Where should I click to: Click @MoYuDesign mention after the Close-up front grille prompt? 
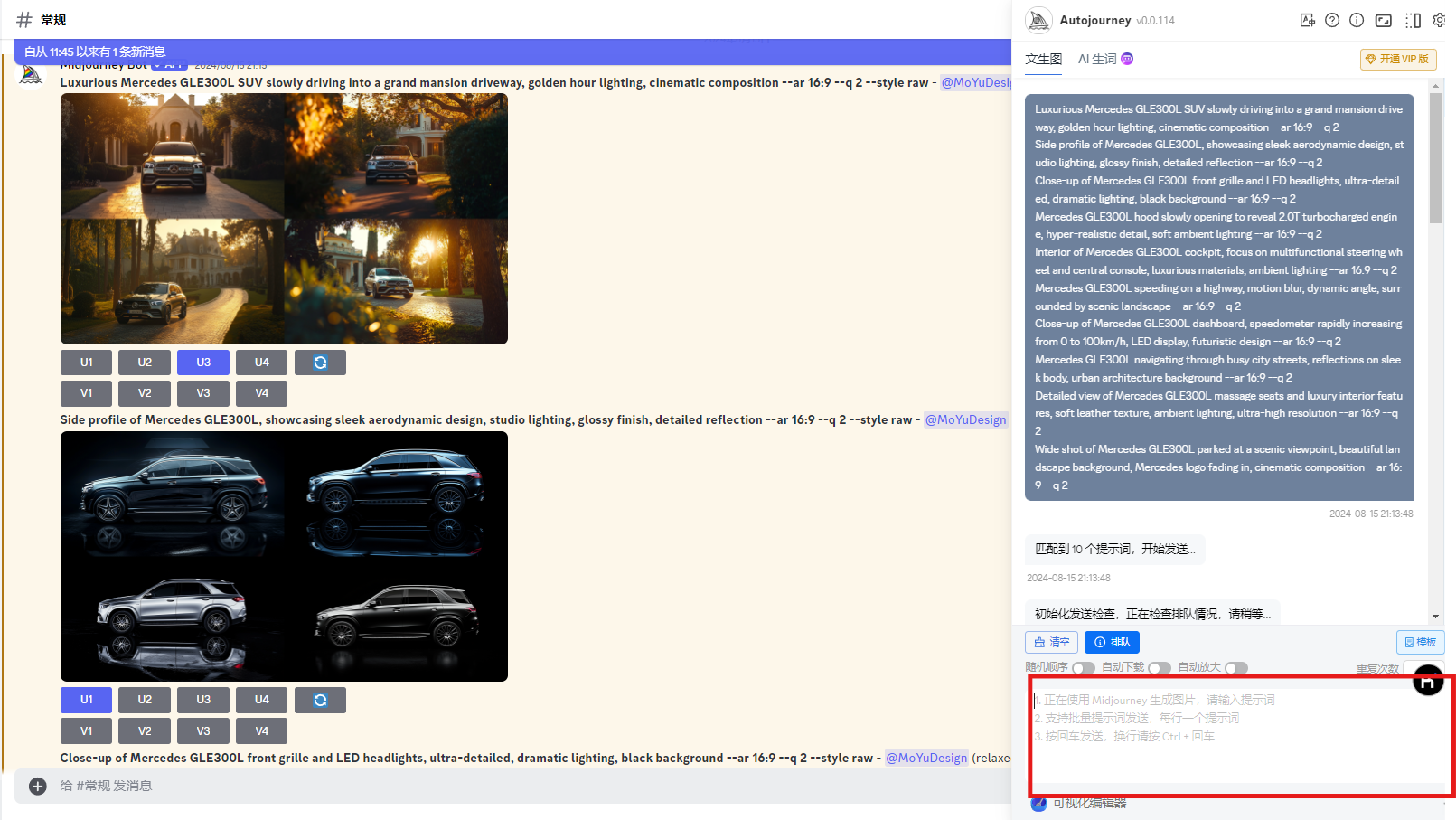(926, 759)
